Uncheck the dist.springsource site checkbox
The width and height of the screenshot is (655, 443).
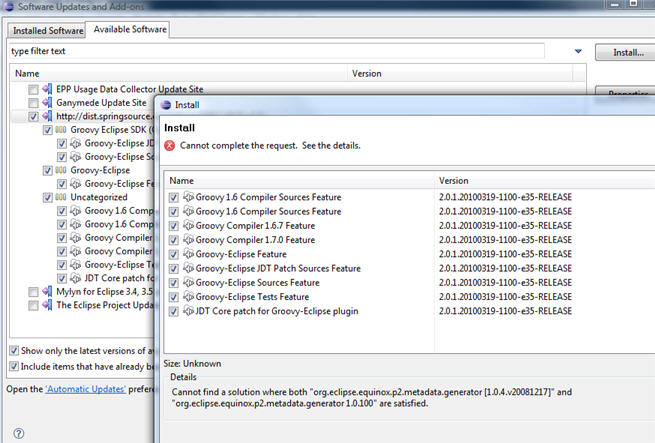coord(33,117)
